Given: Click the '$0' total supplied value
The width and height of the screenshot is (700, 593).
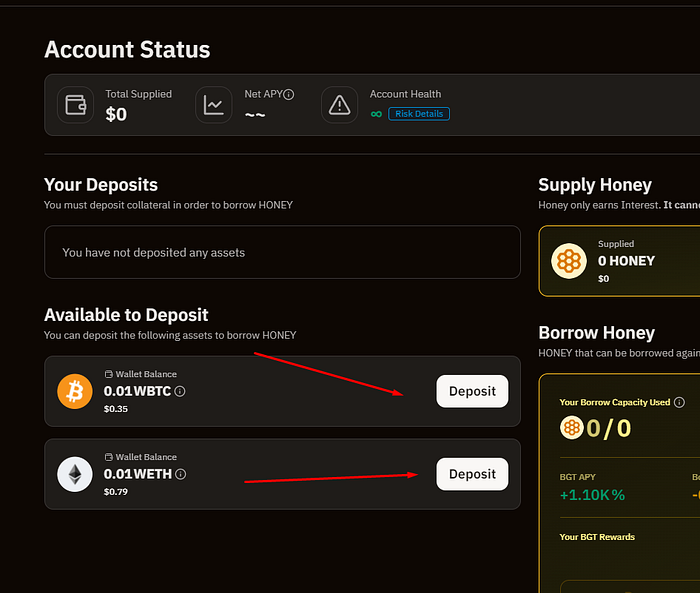Looking at the screenshot, I should click(116, 114).
